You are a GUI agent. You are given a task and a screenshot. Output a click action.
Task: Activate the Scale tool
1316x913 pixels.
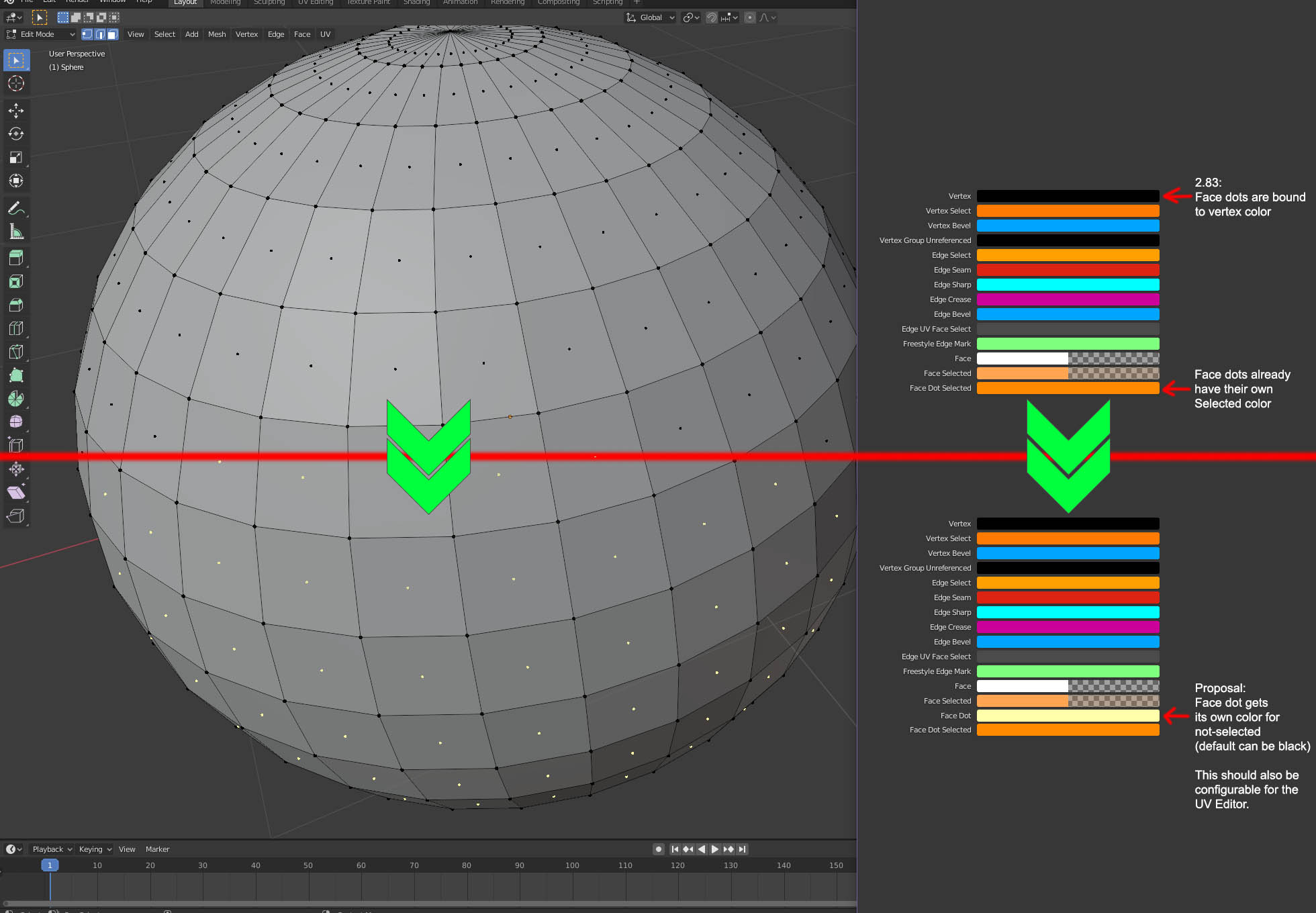tap(16, 158)
